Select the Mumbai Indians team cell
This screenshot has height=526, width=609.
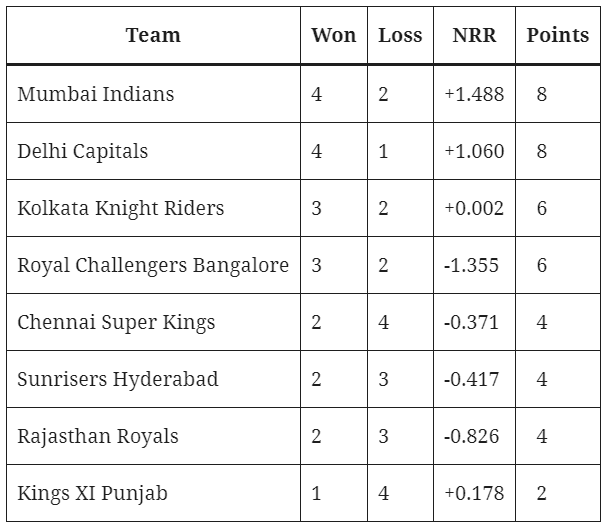tap(153, 94)
